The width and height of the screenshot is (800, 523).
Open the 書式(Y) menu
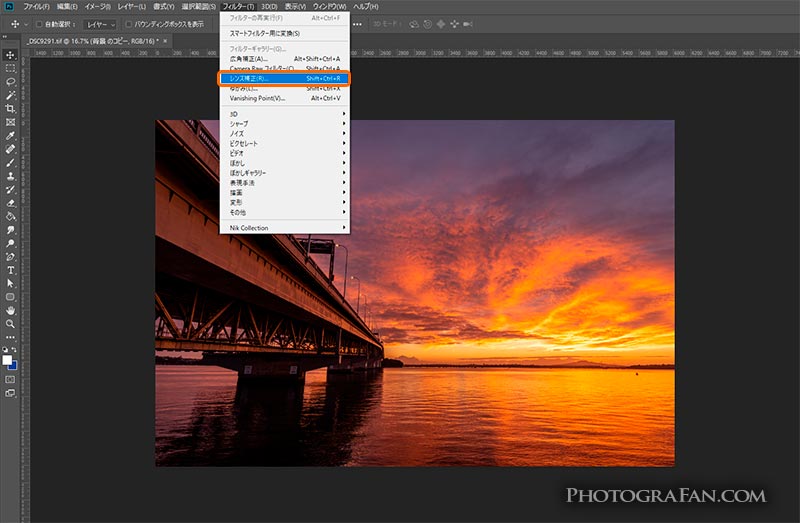tap(164, 7)
